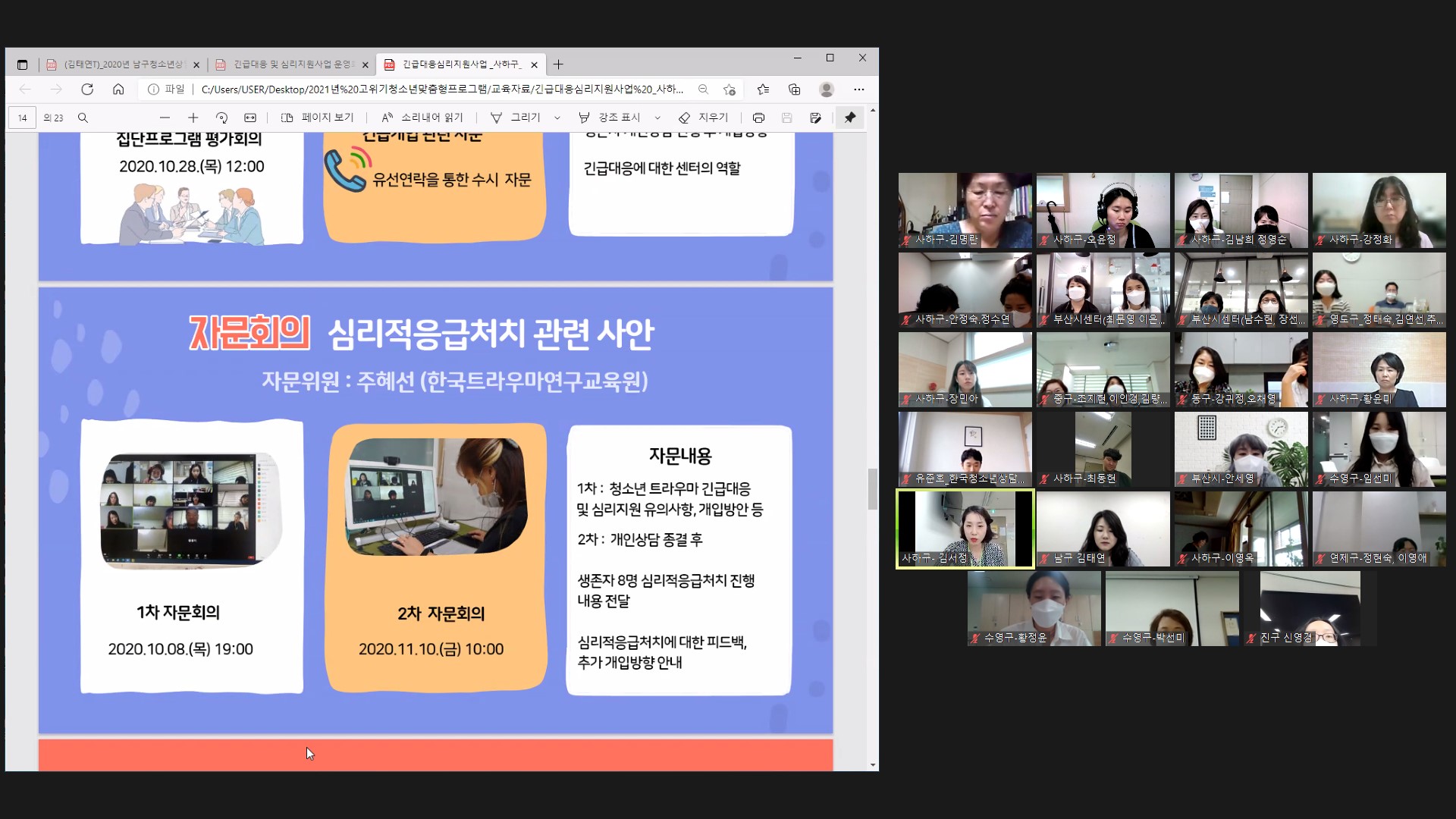This screenshot has width=1456, height=819.
Task: Open PDF search magnifier icon
Action: [x=83, y=118]
